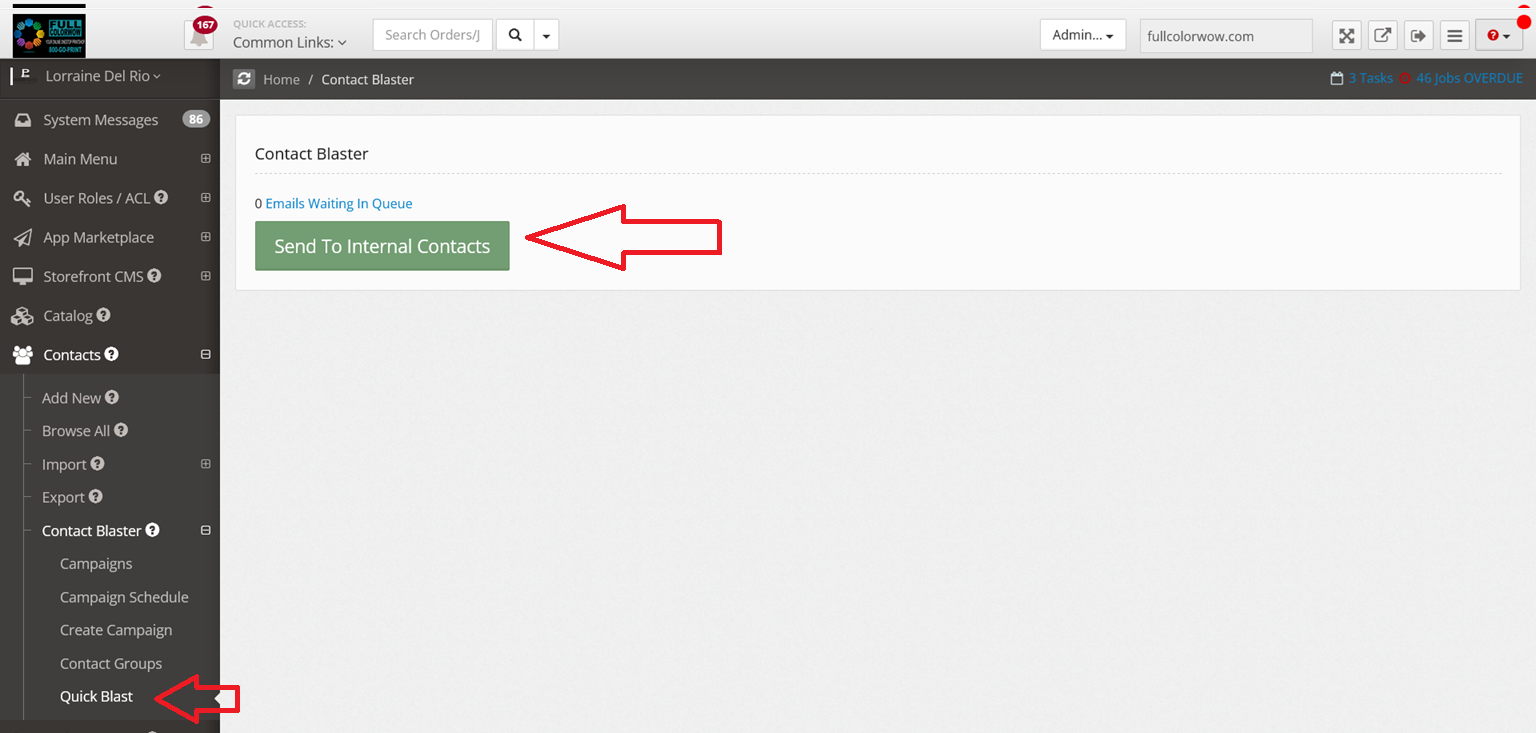
Task: Click Send To Internal Contacts button
Action: (382, 246)
